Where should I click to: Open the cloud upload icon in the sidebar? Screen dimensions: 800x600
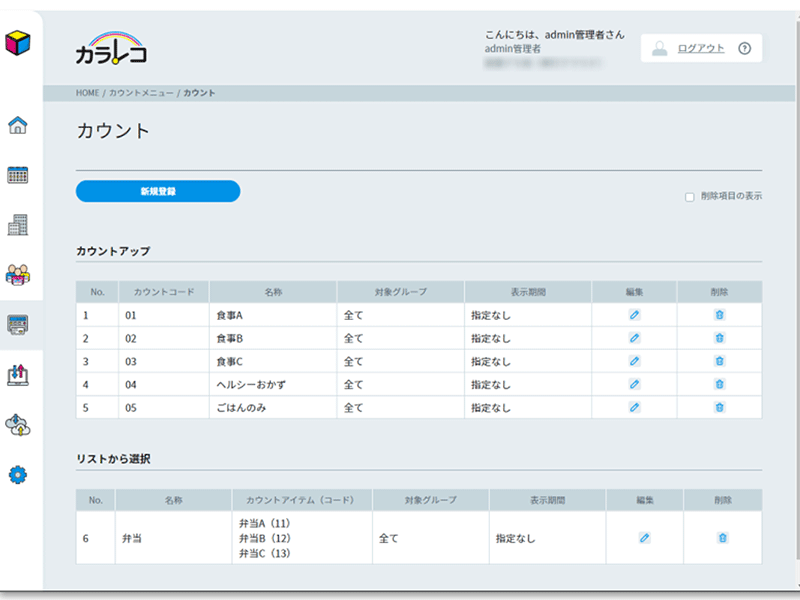(18, 425)
